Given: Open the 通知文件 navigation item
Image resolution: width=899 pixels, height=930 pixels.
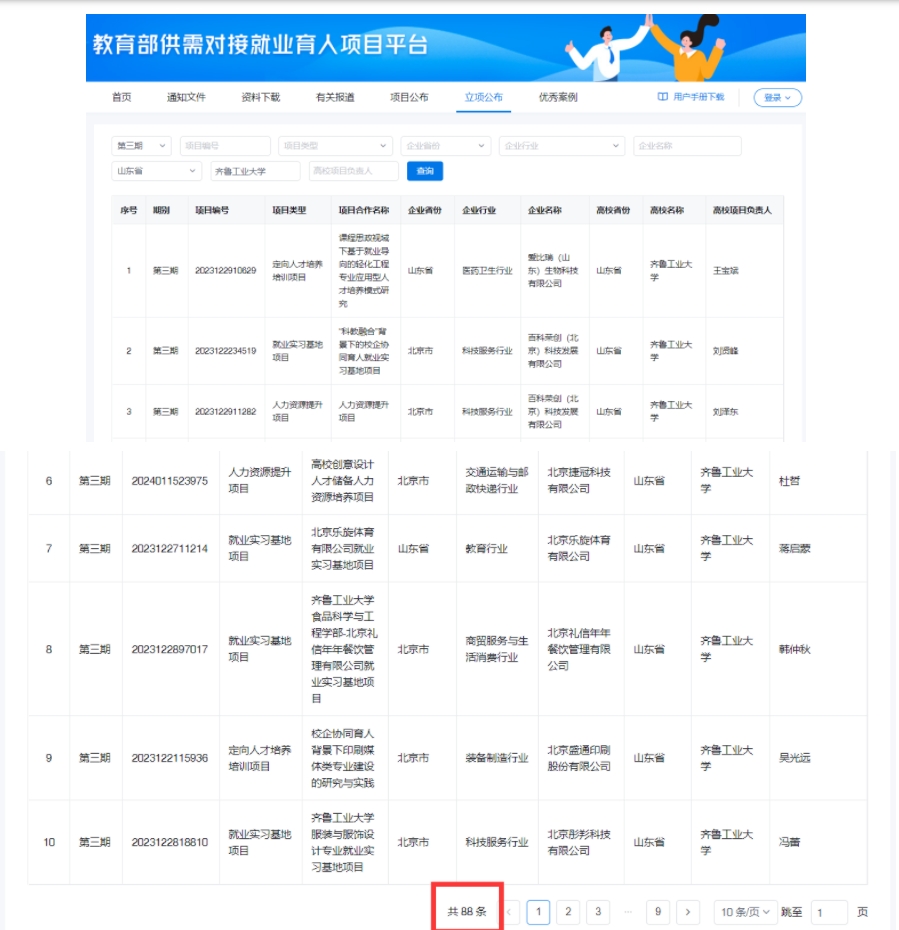Looking at the screenshot, I should 186,97.
